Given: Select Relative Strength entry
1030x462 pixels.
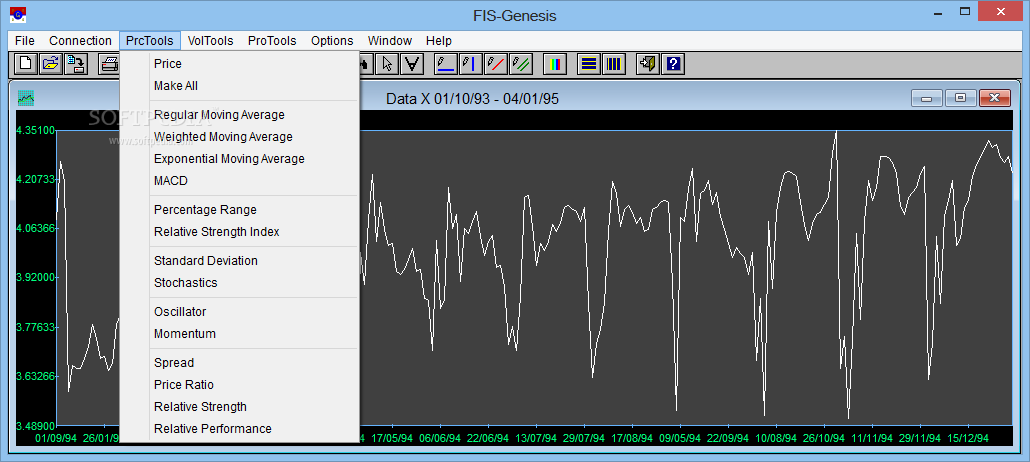Looking at the screenshot, I should (240, 407).
